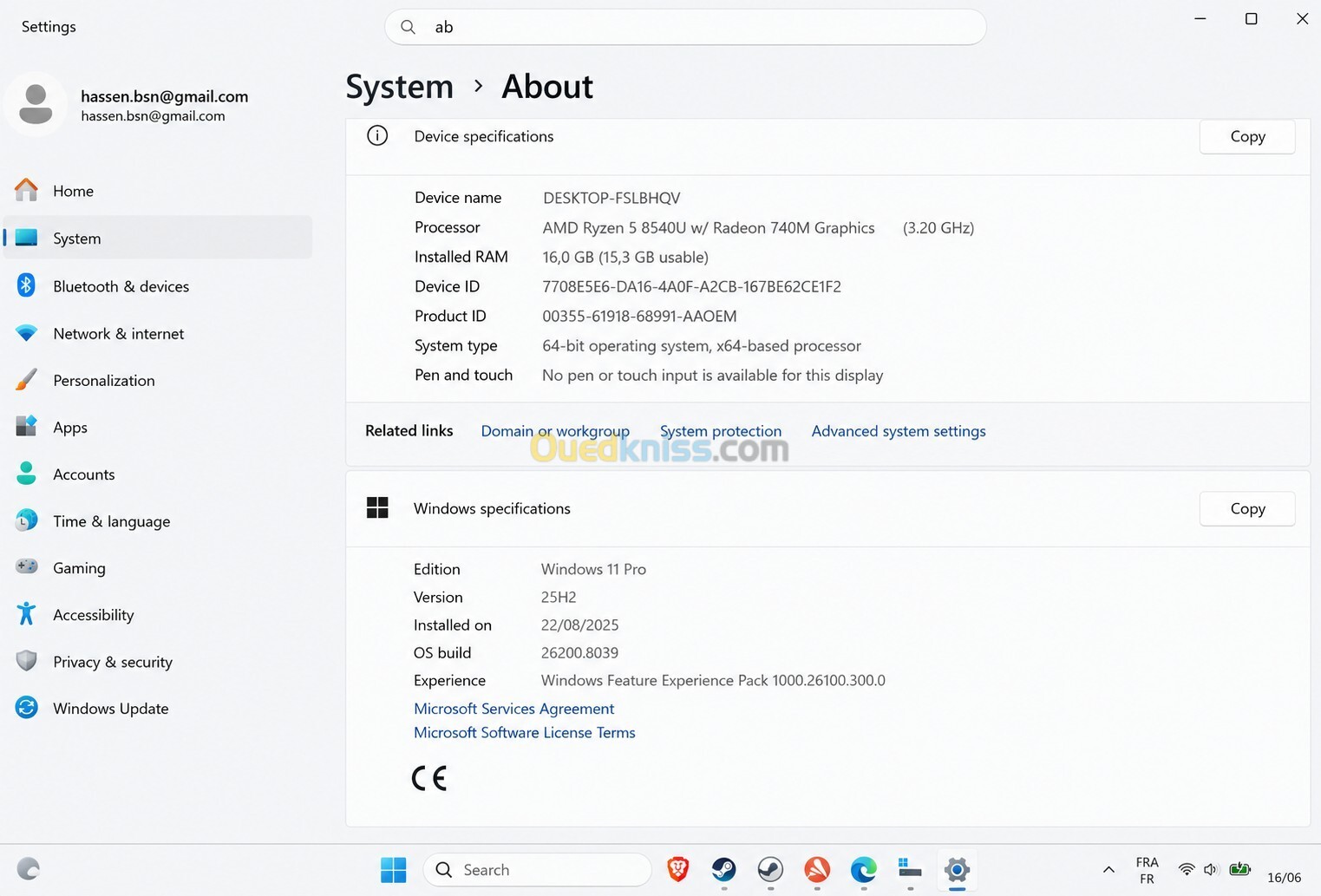This screenshot has height=896, width=1321.
Task: Click the Privacy & security shield icon
Action: [26, 661]
